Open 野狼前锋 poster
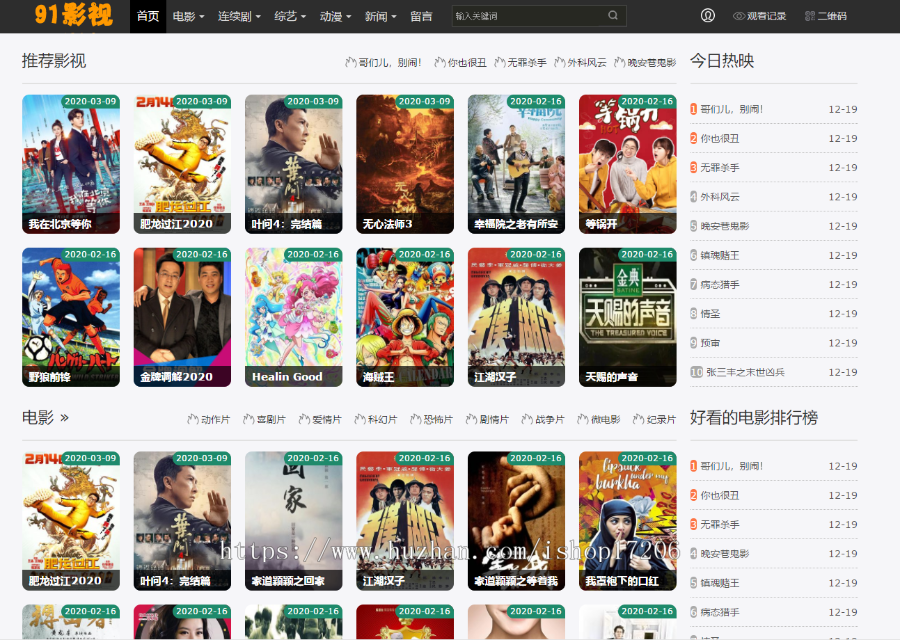Screen dimensions: 900x640 pyautogui.click(x=71, y=317)
